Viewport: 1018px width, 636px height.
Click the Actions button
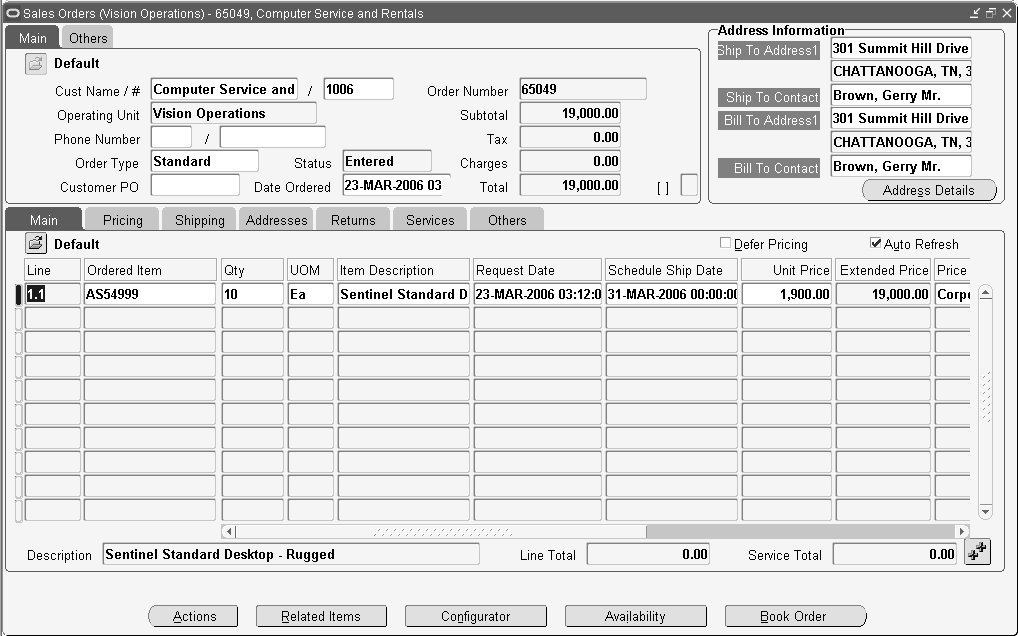[193, 616]
